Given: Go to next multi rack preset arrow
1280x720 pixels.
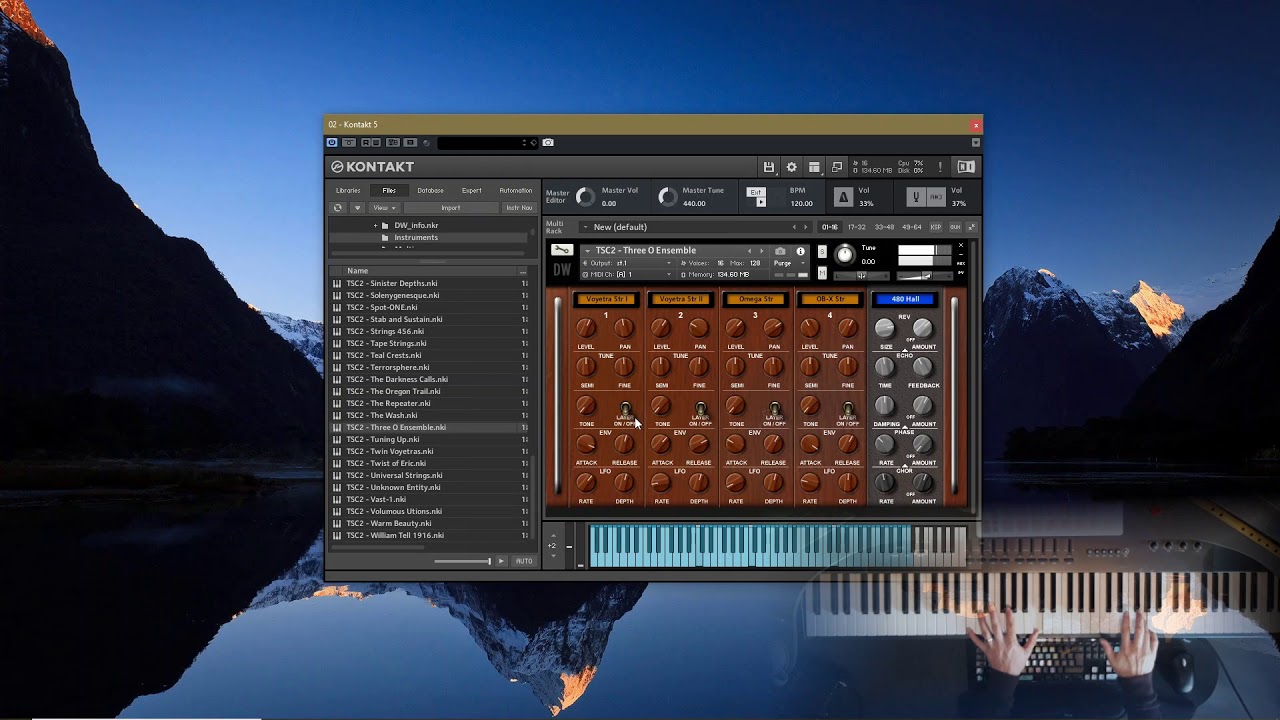Looking at the screenshot, I should pyautogui.click(x=806, y=227).
